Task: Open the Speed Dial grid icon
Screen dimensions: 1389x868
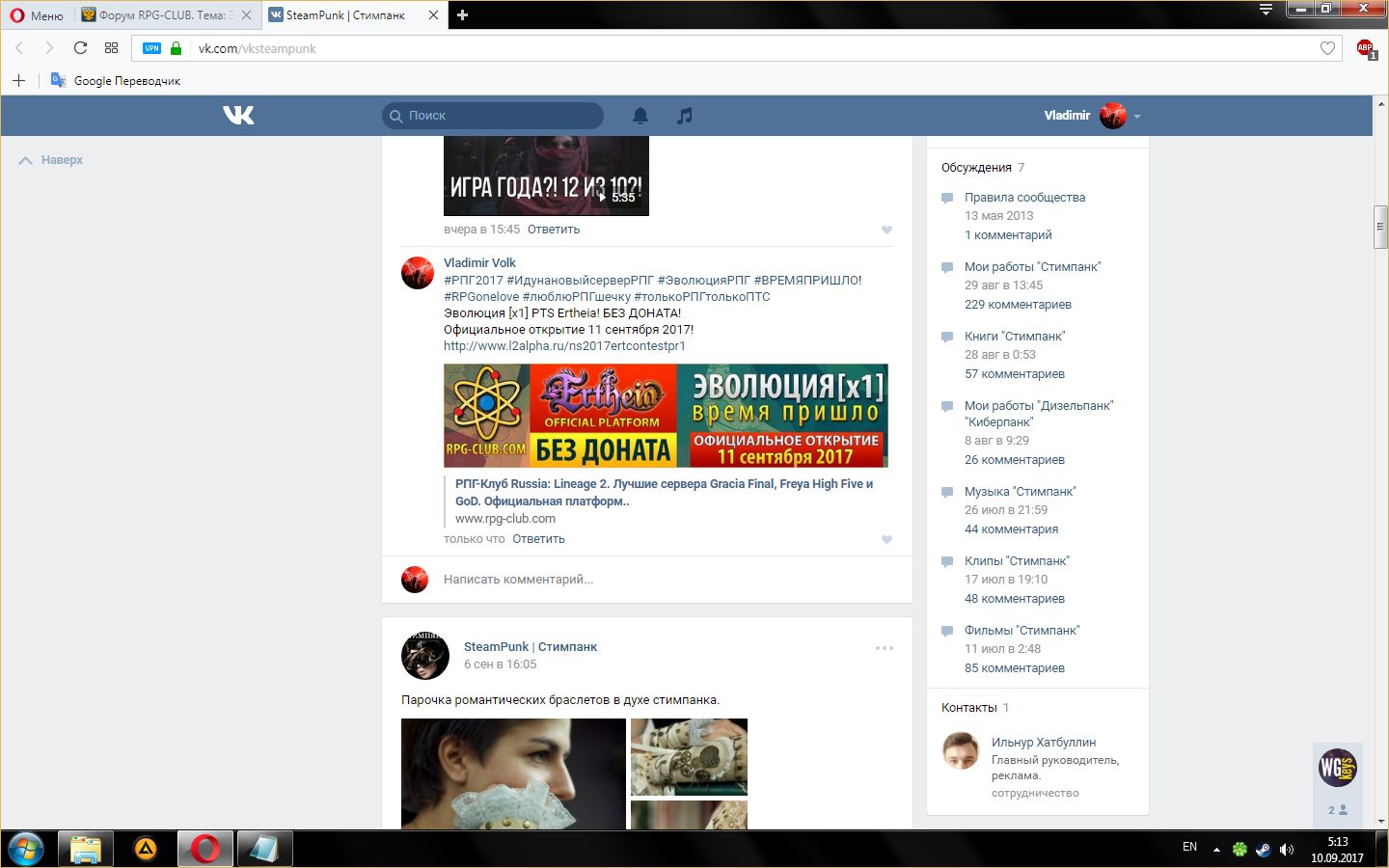Action: [112, 48]
